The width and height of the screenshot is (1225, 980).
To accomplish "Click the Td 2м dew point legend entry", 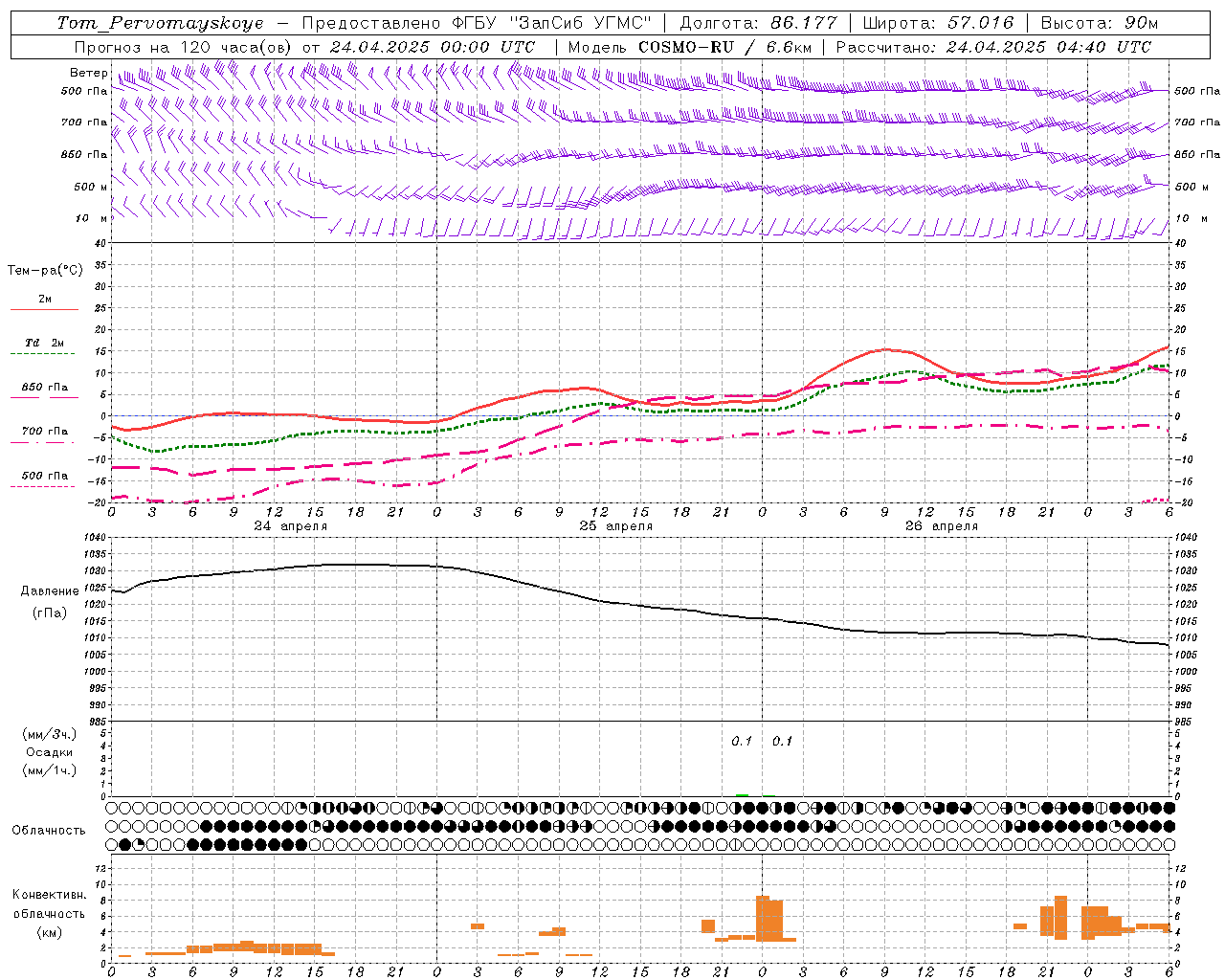I will [45, 343].
